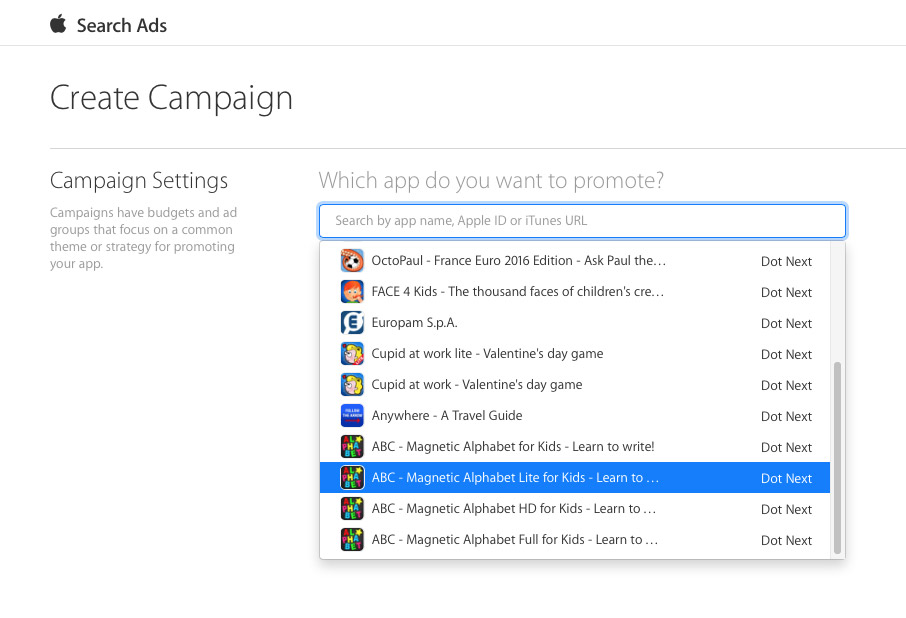The image size is (906, 618).
Task: Select Anywhere - A Travel Guide
Action: click(447, 416)
